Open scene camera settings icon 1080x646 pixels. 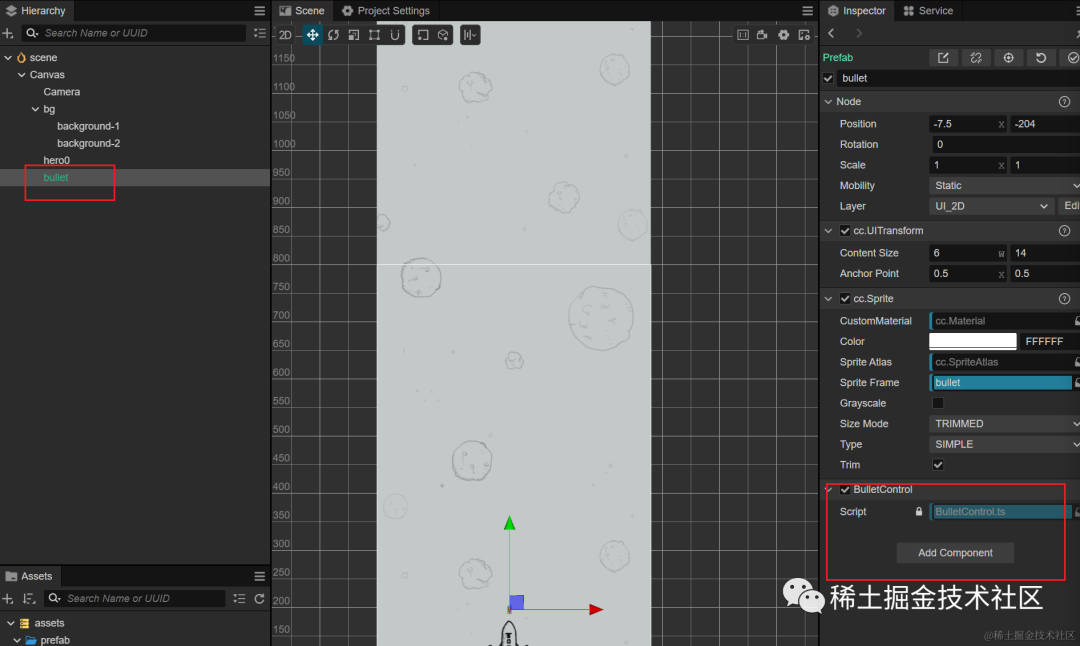pyautogui.click(x=762, y=35)
